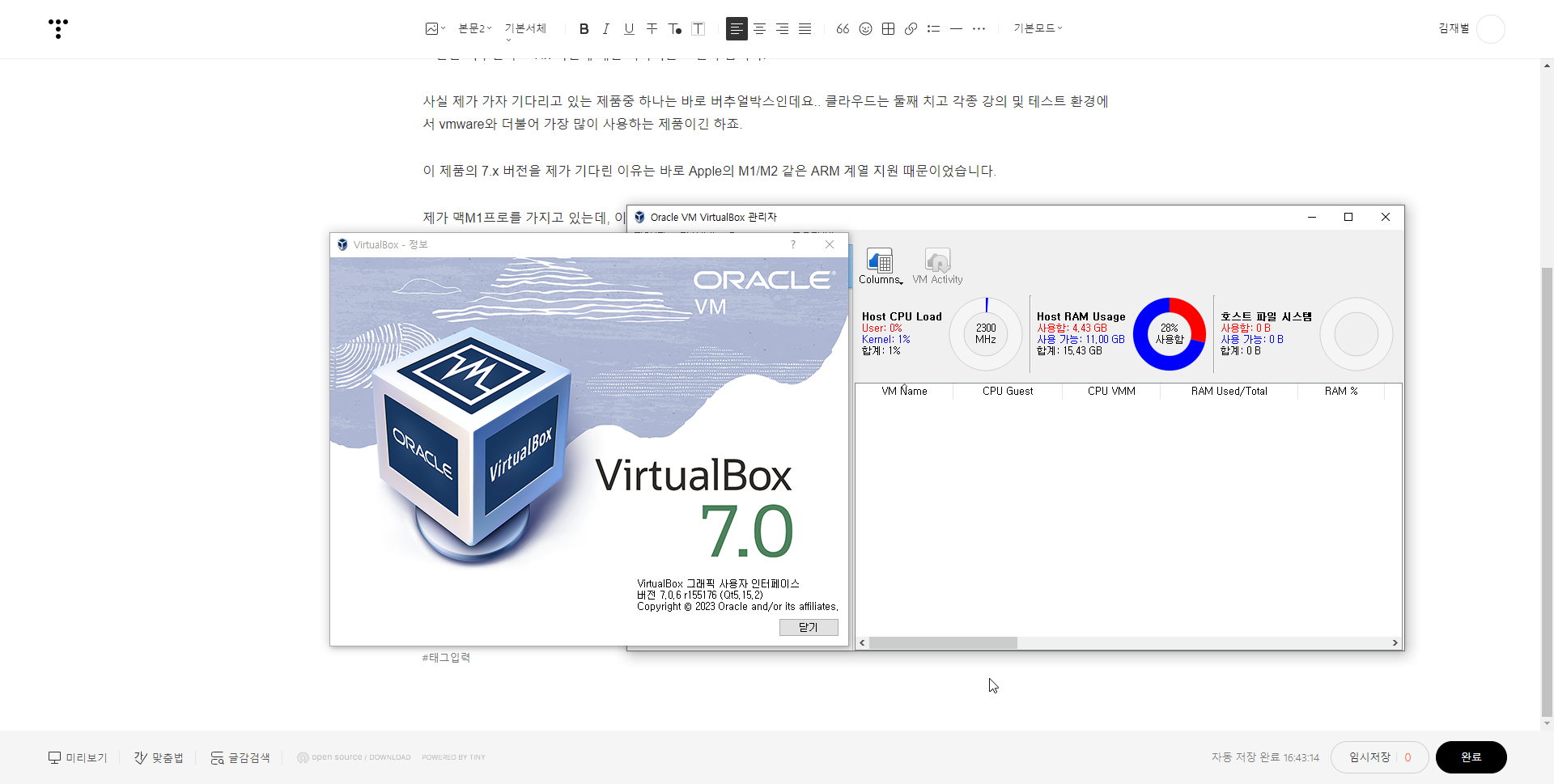Click the CPU VMM column header

(x=1111, y=391)
